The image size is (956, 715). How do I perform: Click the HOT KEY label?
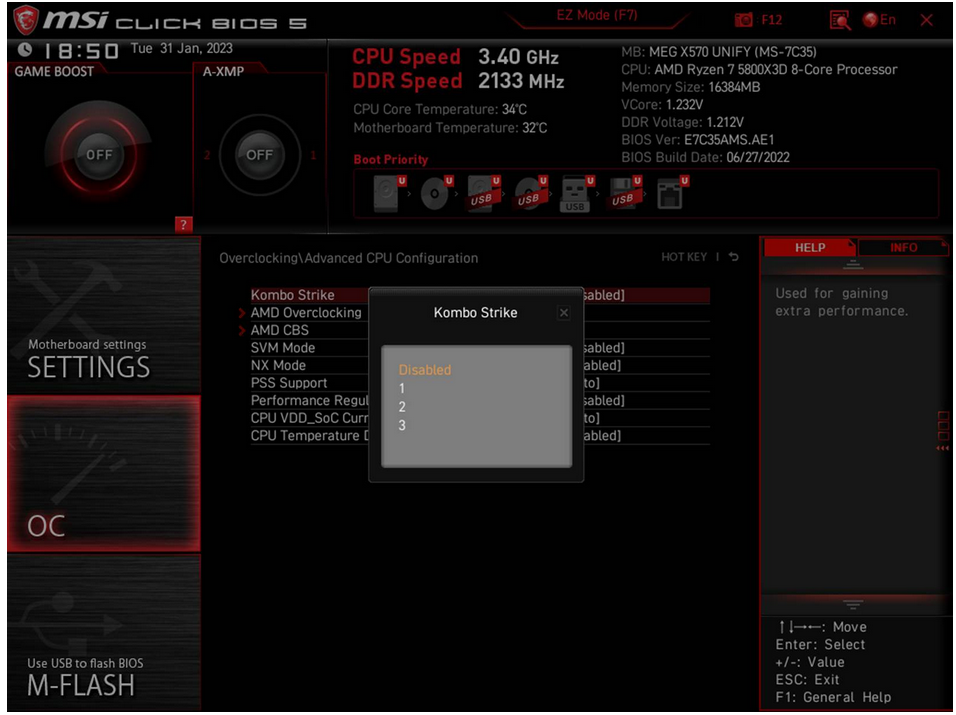point(684,257)
